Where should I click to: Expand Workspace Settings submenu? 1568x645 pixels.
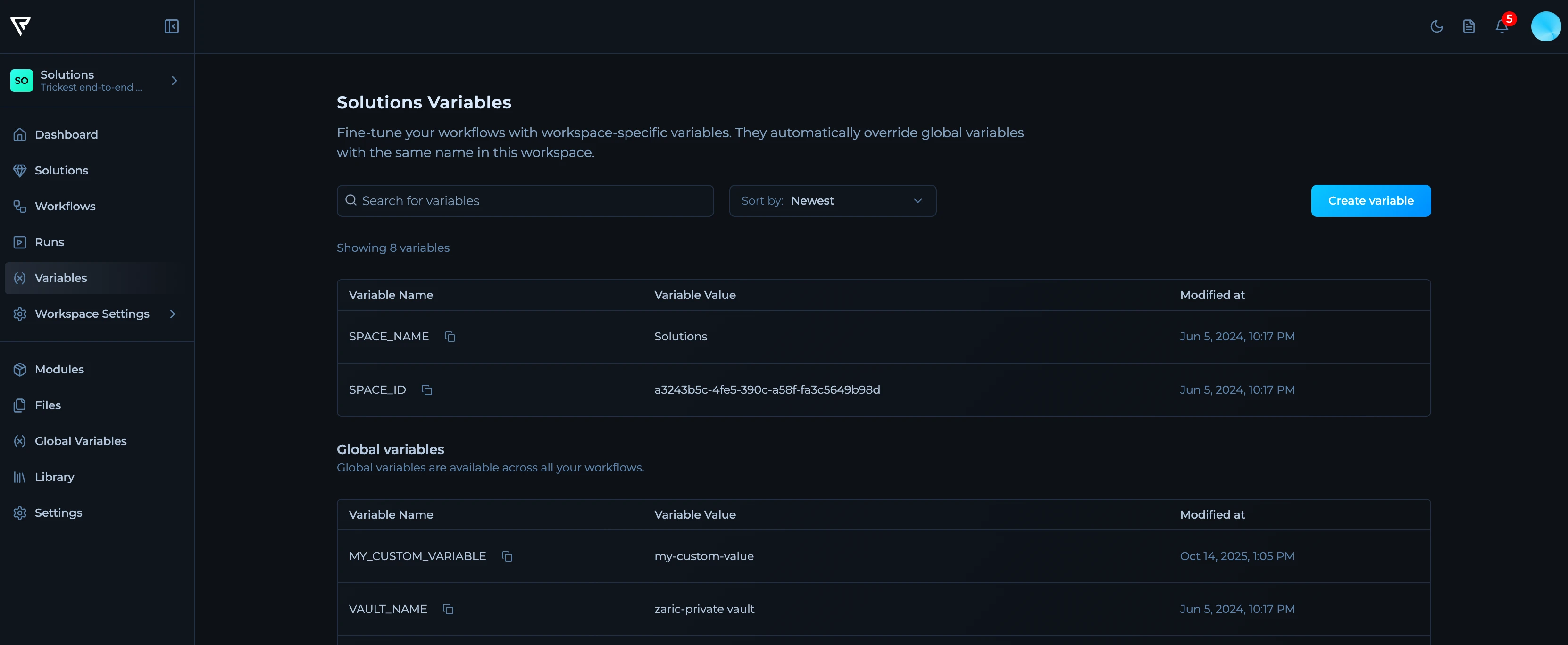pyautogui.click(x=172, y=314)
